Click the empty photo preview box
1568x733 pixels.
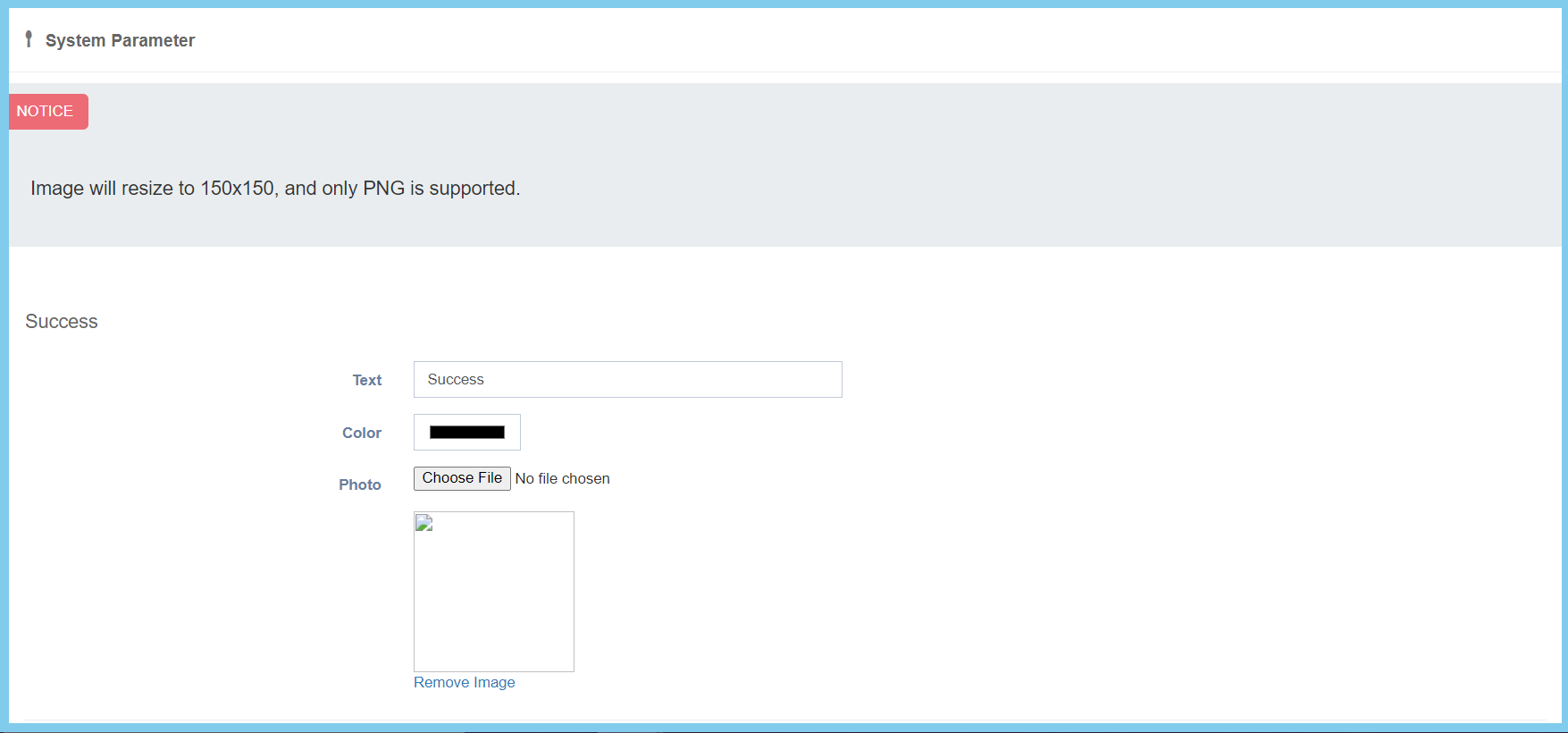click(494, 599)
